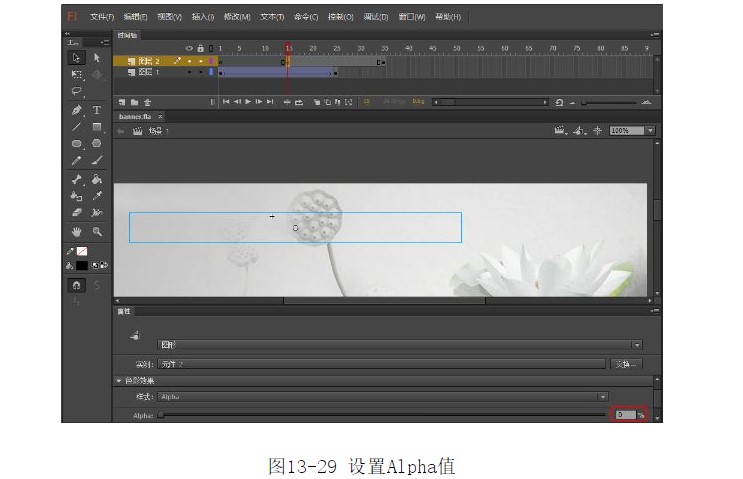Toggle show all layers eye icon

[189, 48]
